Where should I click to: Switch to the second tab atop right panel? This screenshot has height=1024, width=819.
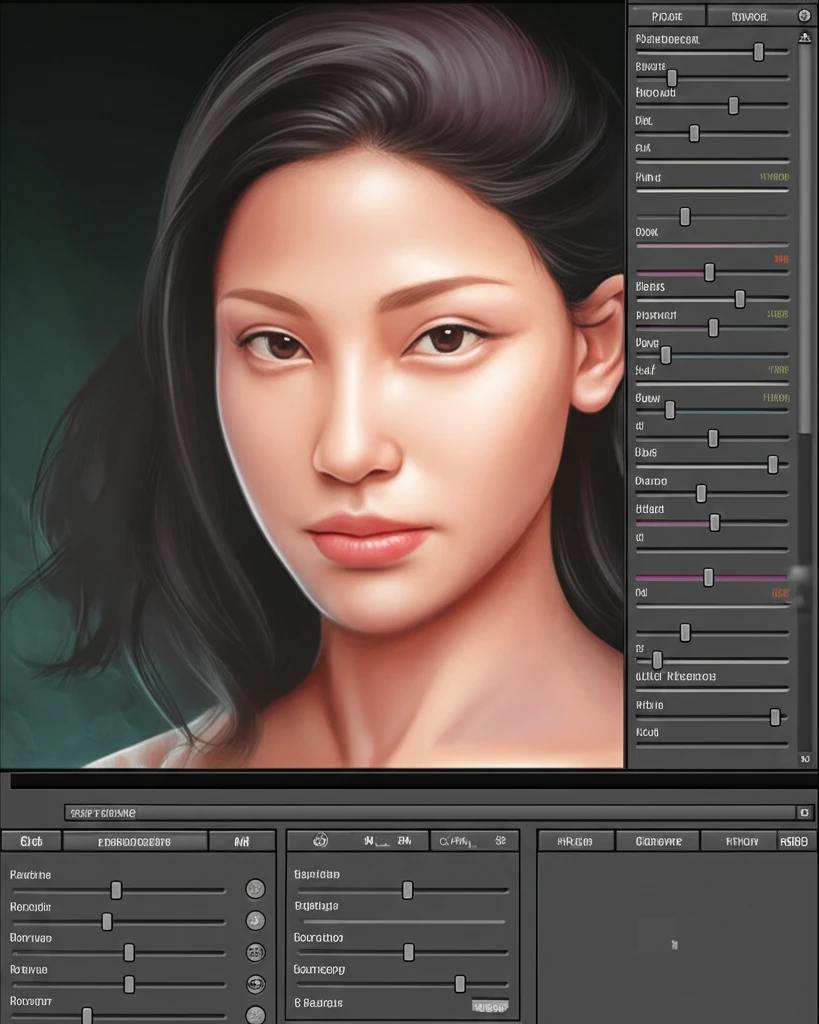coord(749,16)
